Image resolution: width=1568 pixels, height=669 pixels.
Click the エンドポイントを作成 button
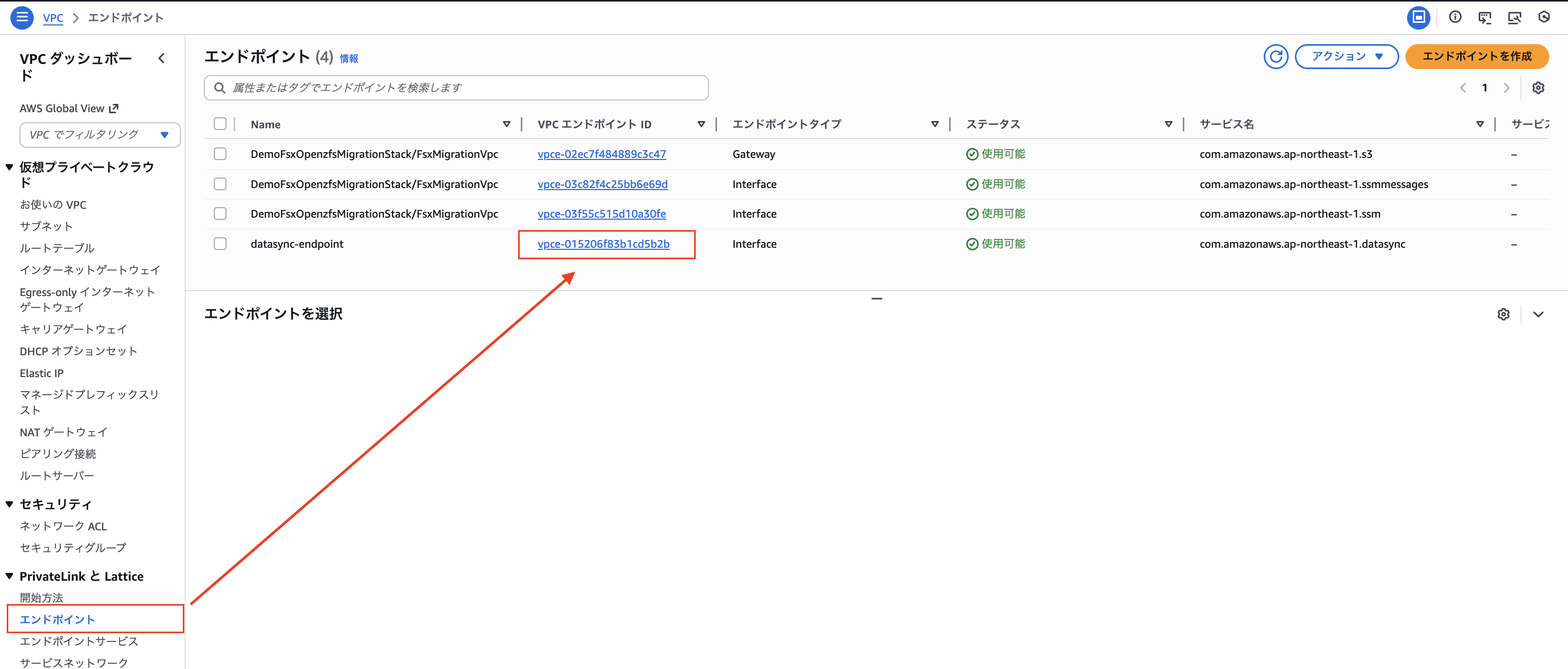1477,56
